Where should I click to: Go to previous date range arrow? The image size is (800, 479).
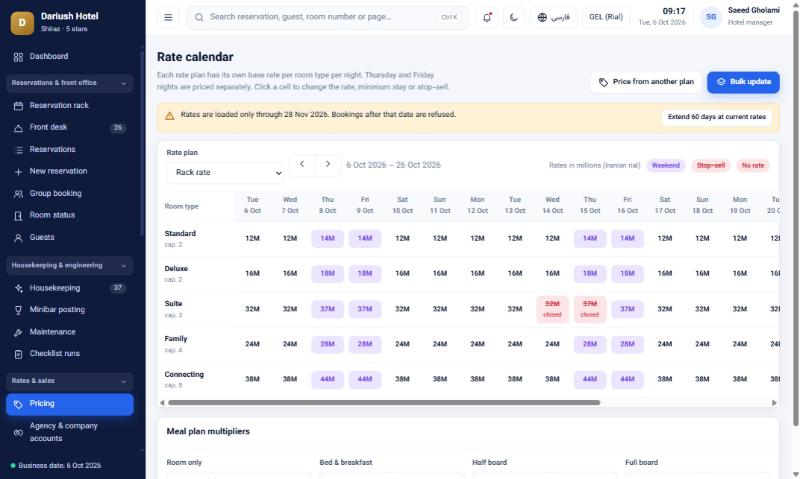pyautogui.click(x=302, y=164)
